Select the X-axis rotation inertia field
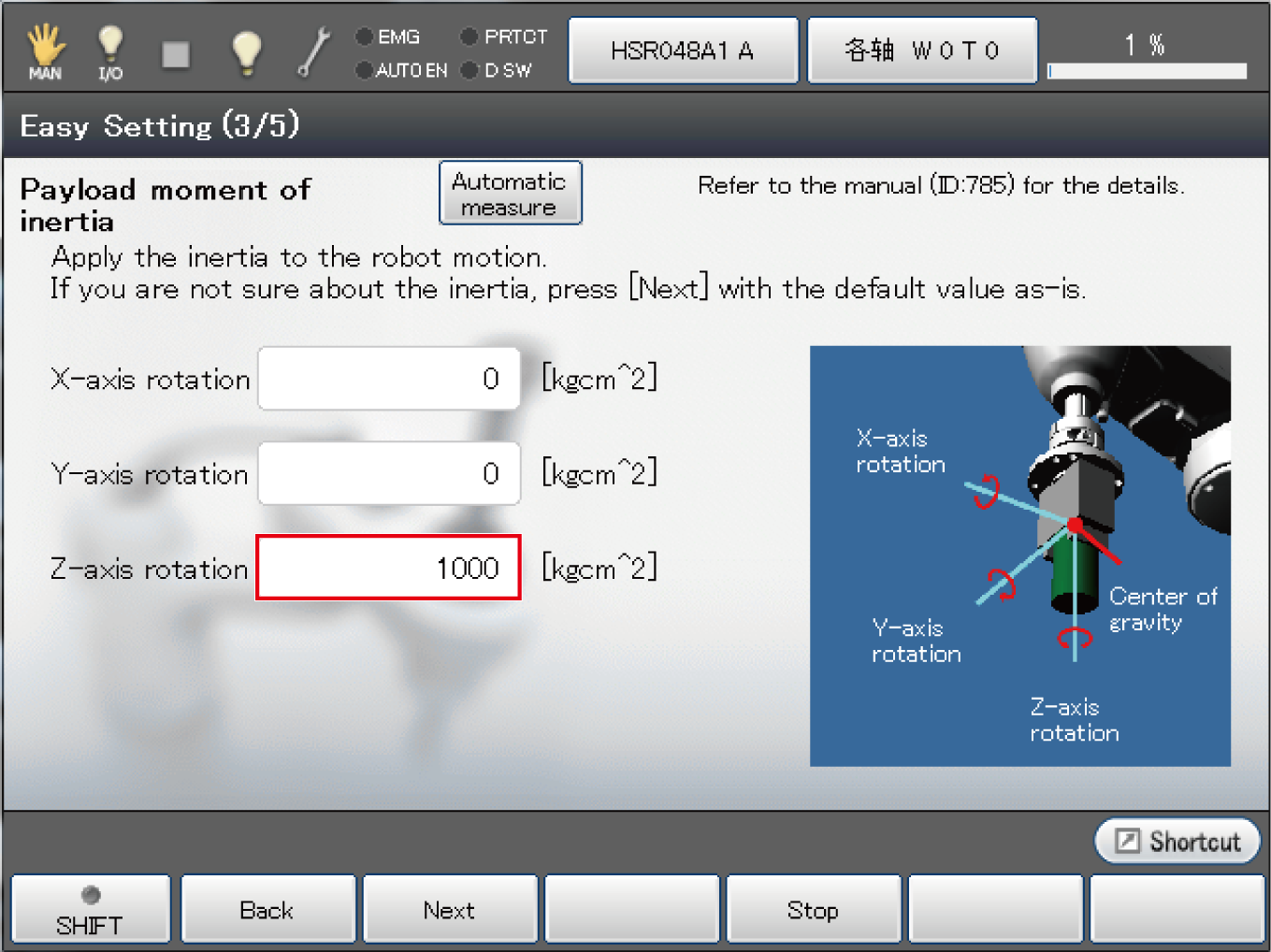This screenshot has width=1271, height=952. tap(389, 379)
